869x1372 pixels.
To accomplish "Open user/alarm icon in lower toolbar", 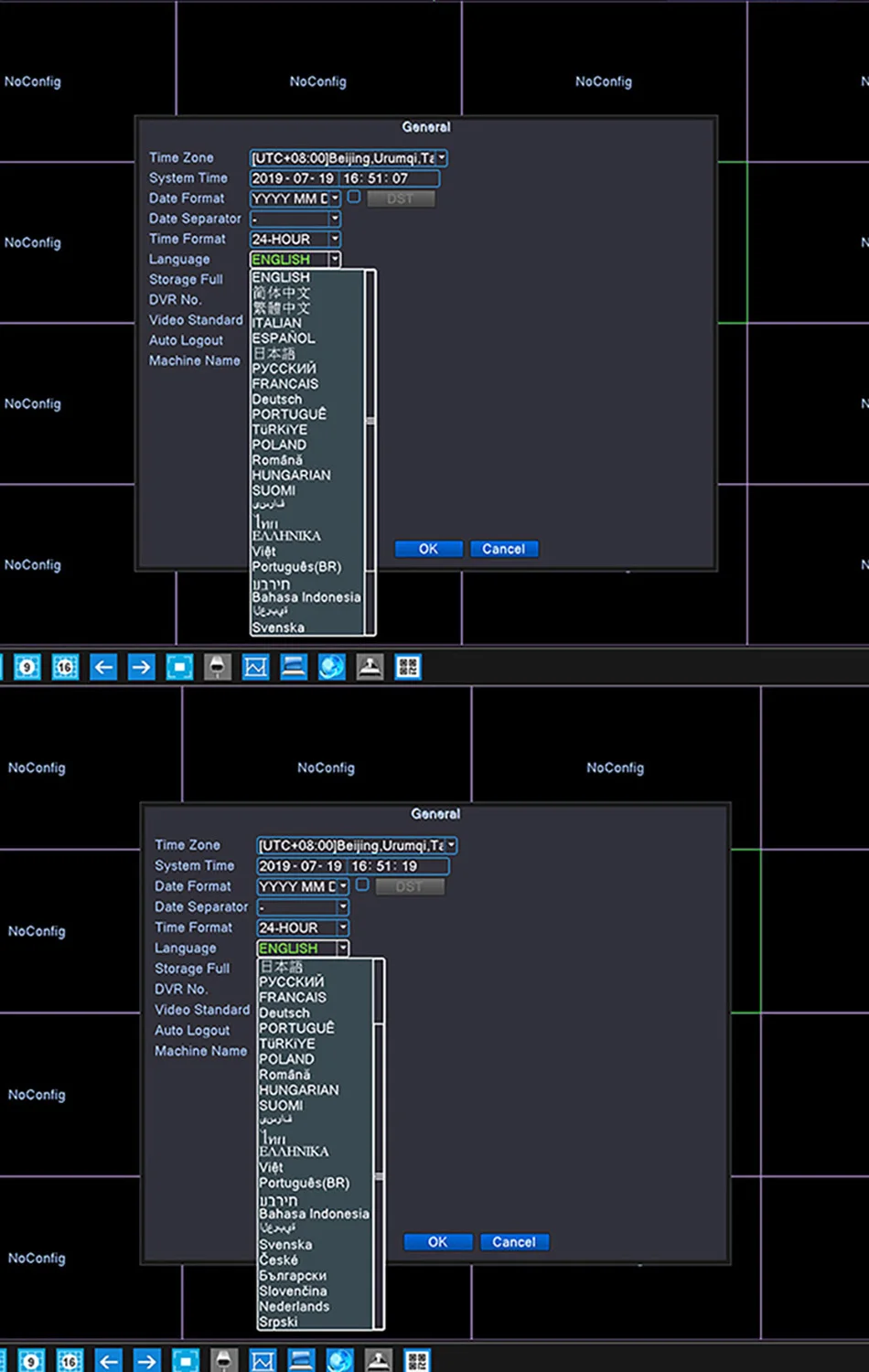I will tap(378, 1361).
